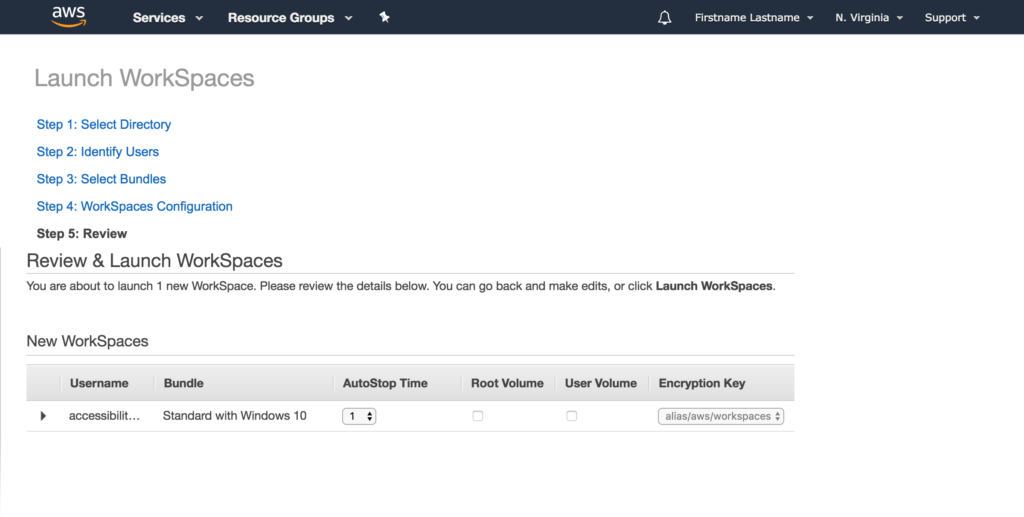The height and width of the screenshot is (517, 1024).
Task: Go back to Step 1: Select Directory
Action: point(104,124)
